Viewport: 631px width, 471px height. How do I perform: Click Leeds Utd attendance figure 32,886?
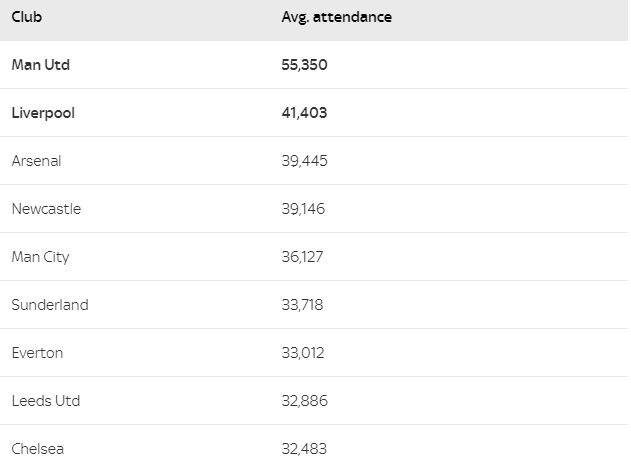pos(304,401)
